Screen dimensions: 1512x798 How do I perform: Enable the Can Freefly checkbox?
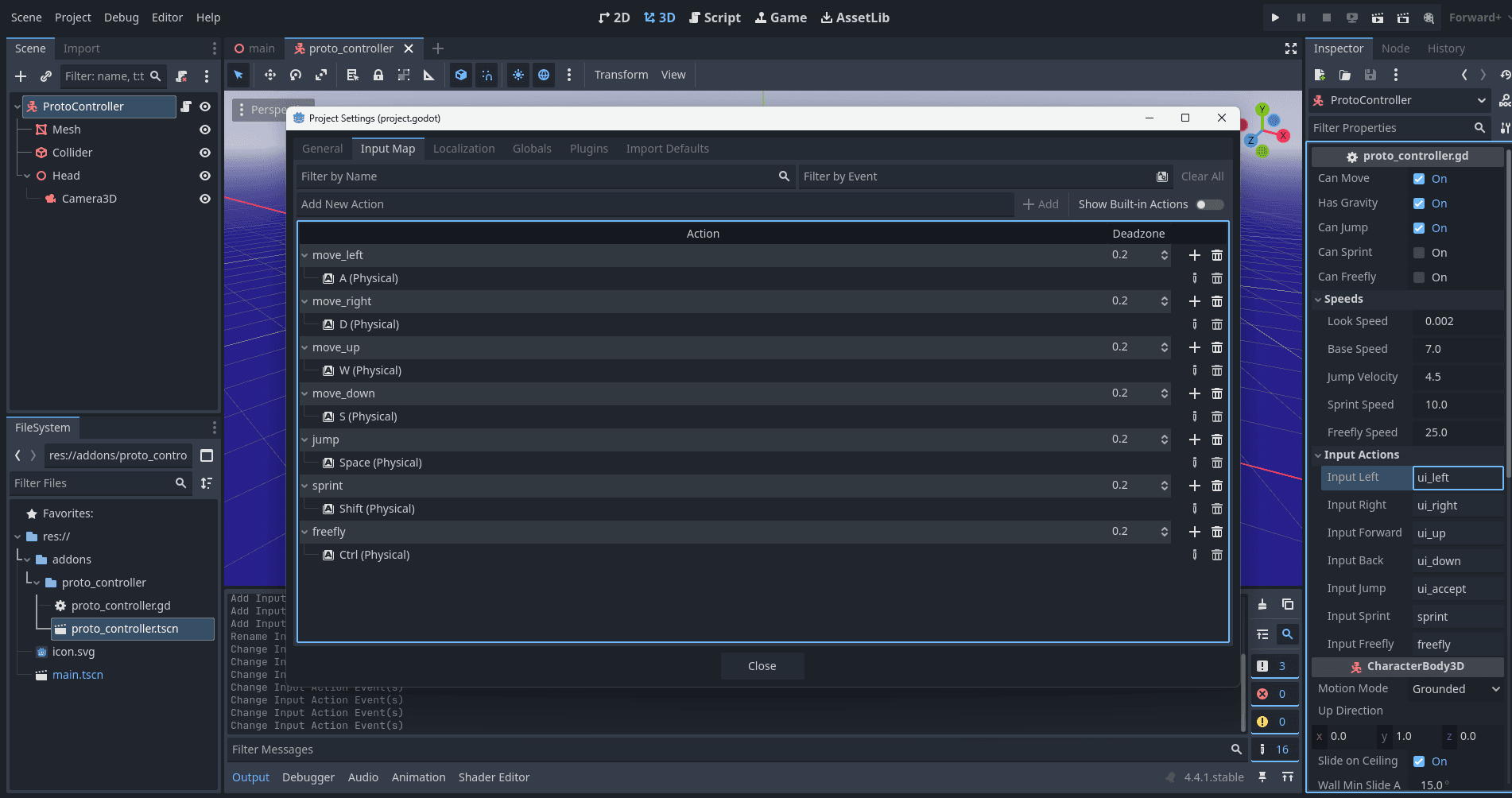point(1419,277)
